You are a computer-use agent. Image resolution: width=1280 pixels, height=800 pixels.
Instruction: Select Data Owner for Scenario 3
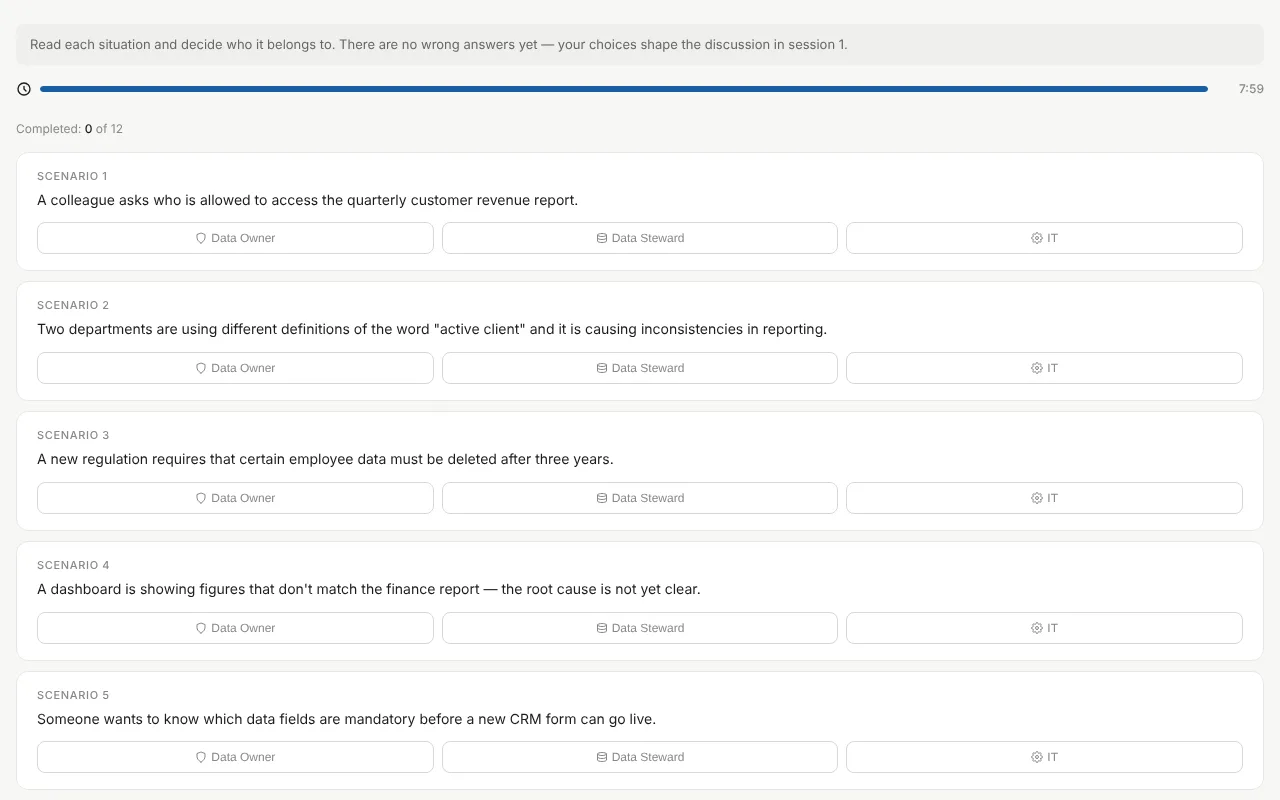click(x=235, y=498)
